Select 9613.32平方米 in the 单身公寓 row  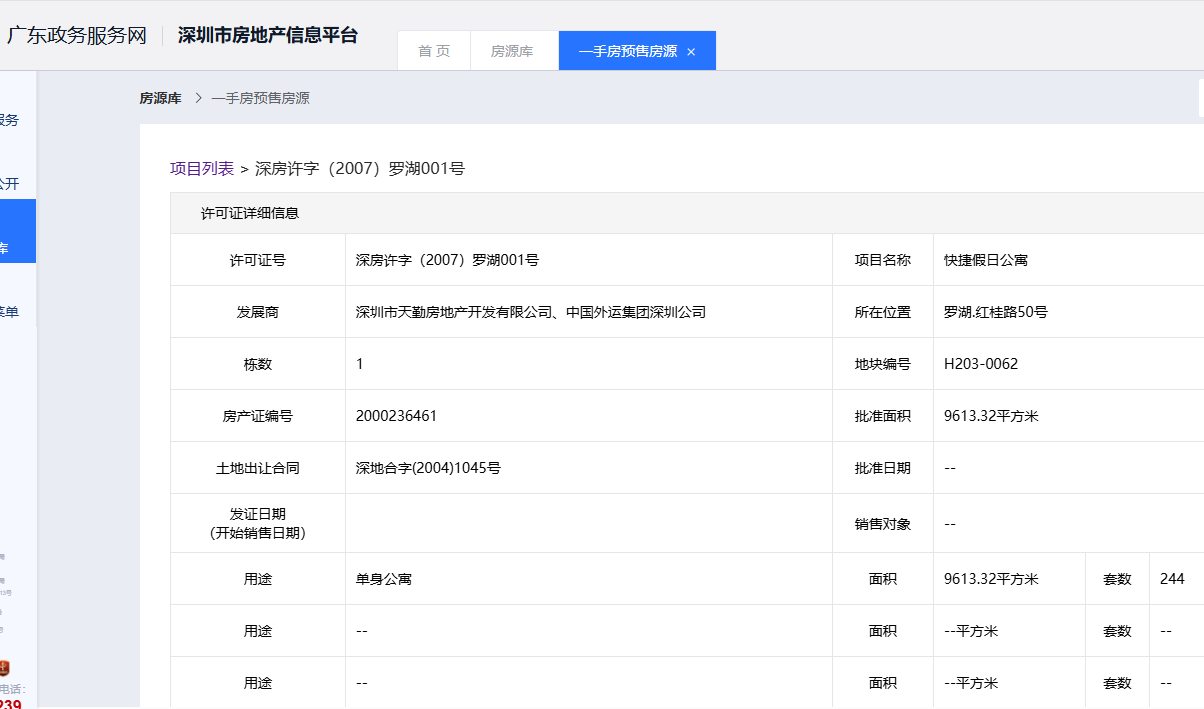pos(991,579)
